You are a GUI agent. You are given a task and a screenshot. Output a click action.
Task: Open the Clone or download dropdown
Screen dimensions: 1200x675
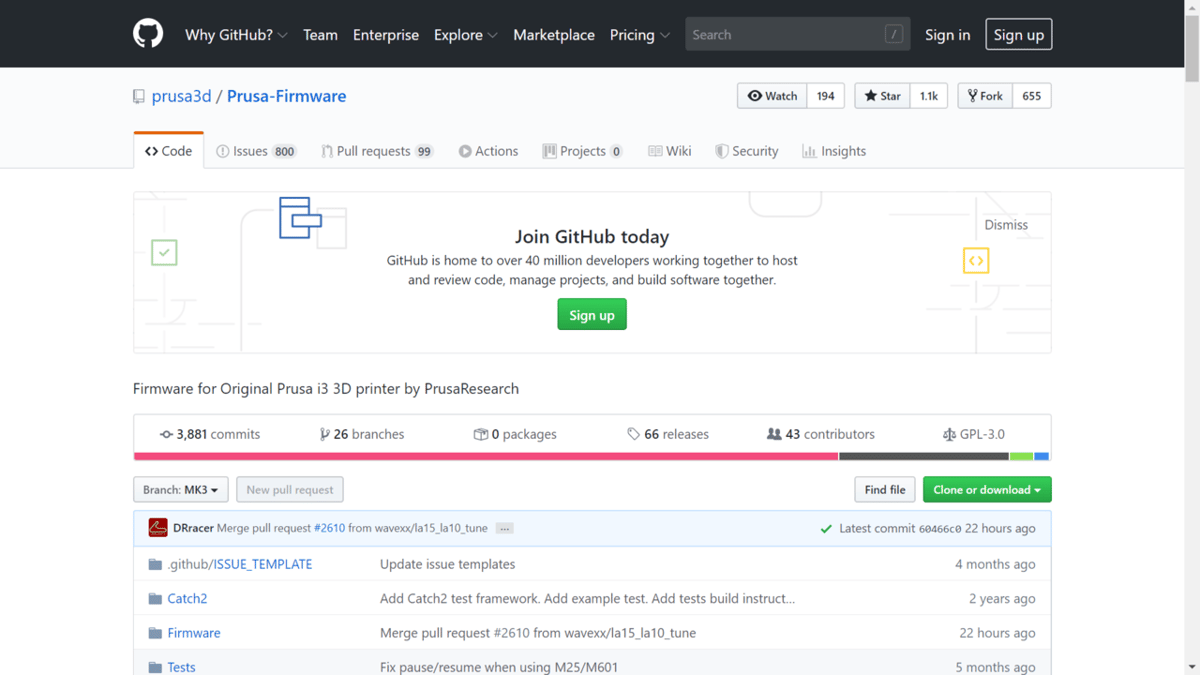pos(987,490)
